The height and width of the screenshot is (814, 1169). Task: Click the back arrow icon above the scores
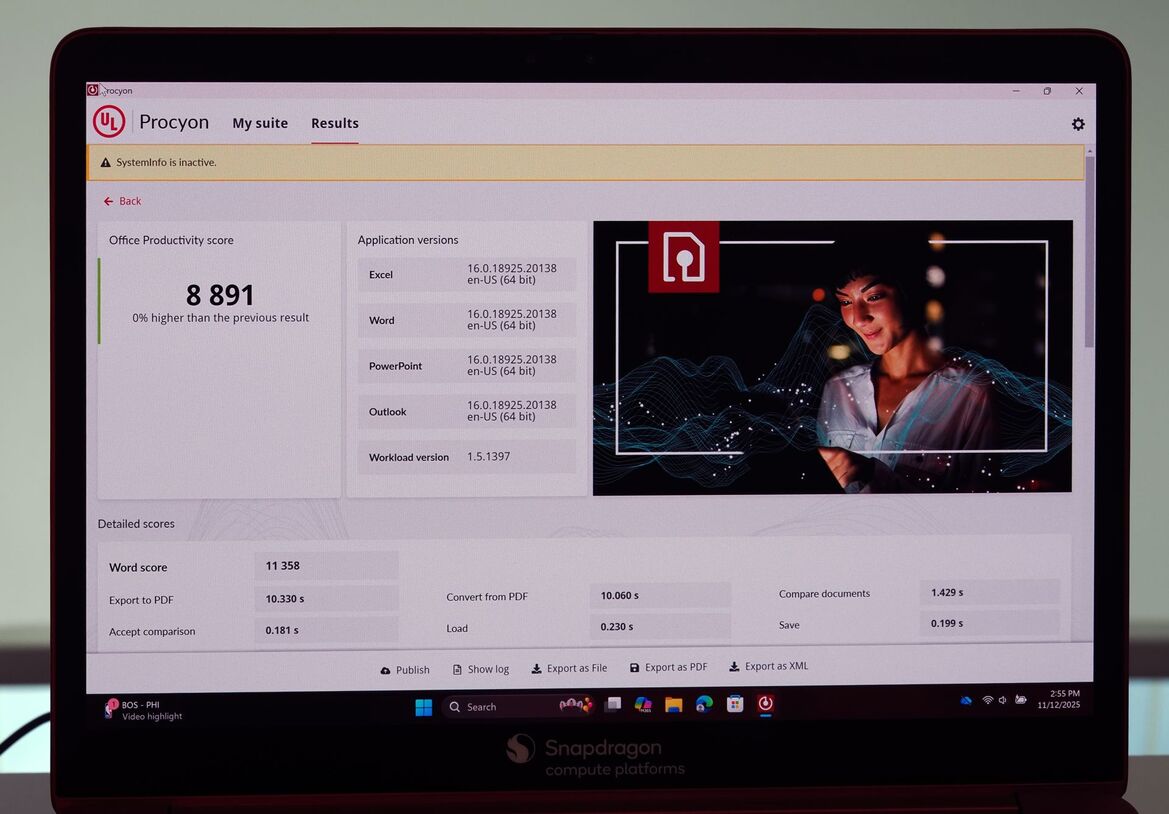(108, 201)
